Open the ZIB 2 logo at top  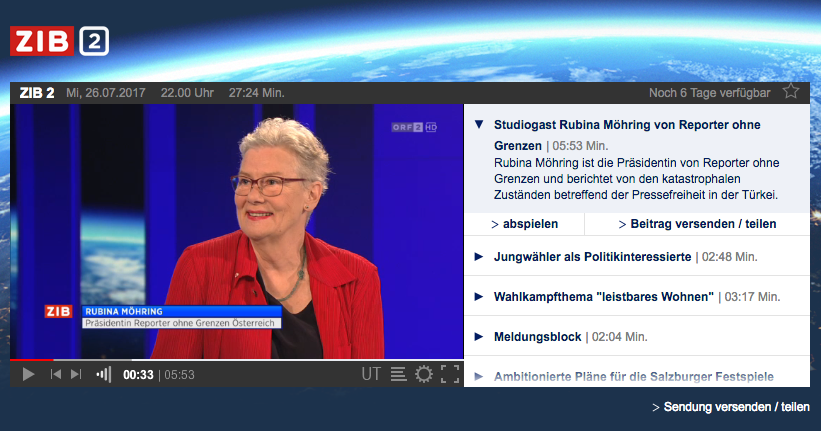(59, 41)
